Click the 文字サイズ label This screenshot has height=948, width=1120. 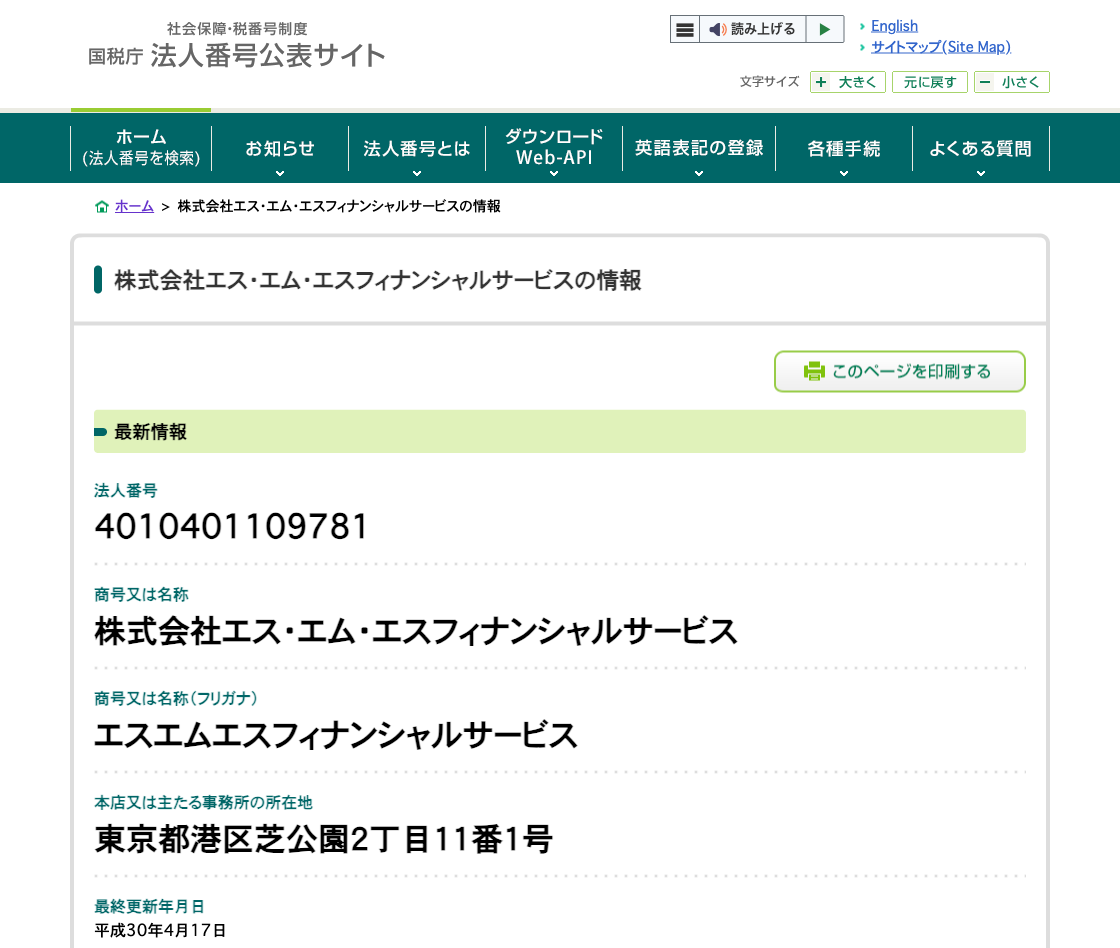[769, 81]
